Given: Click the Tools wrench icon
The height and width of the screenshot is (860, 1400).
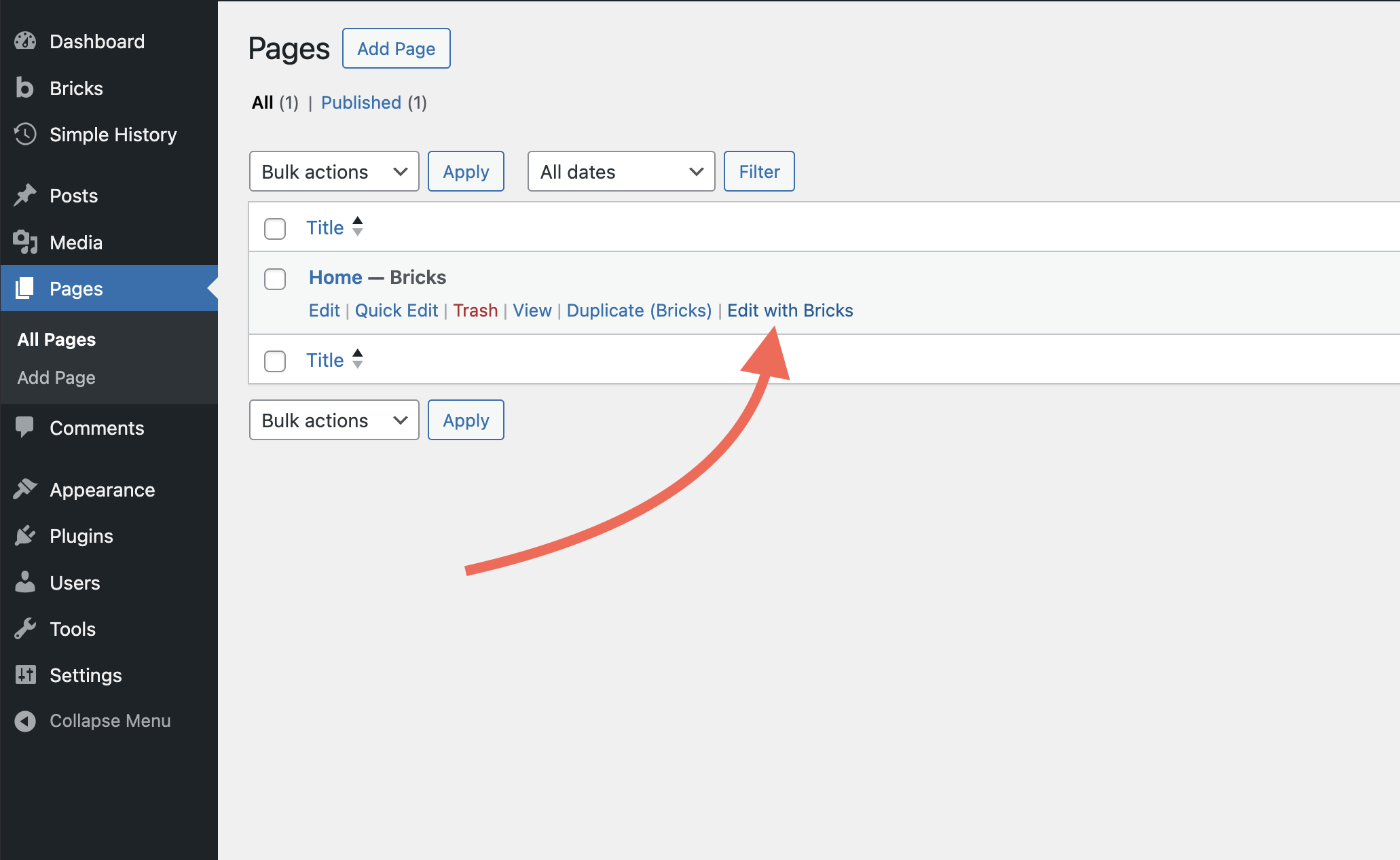Looking at the screenshot, I should 25,629.
